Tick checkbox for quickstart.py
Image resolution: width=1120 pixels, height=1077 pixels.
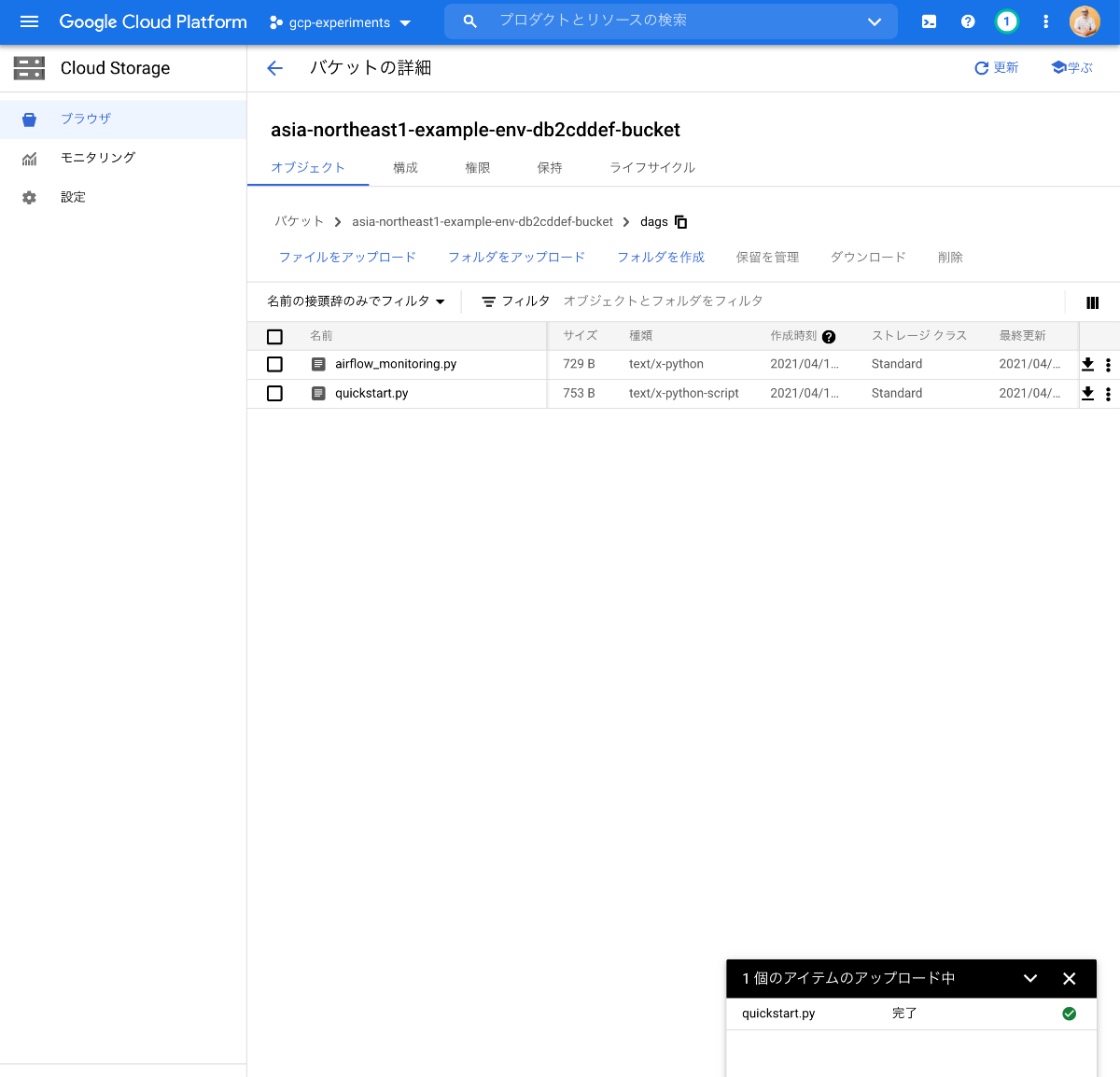pos(274,393)
